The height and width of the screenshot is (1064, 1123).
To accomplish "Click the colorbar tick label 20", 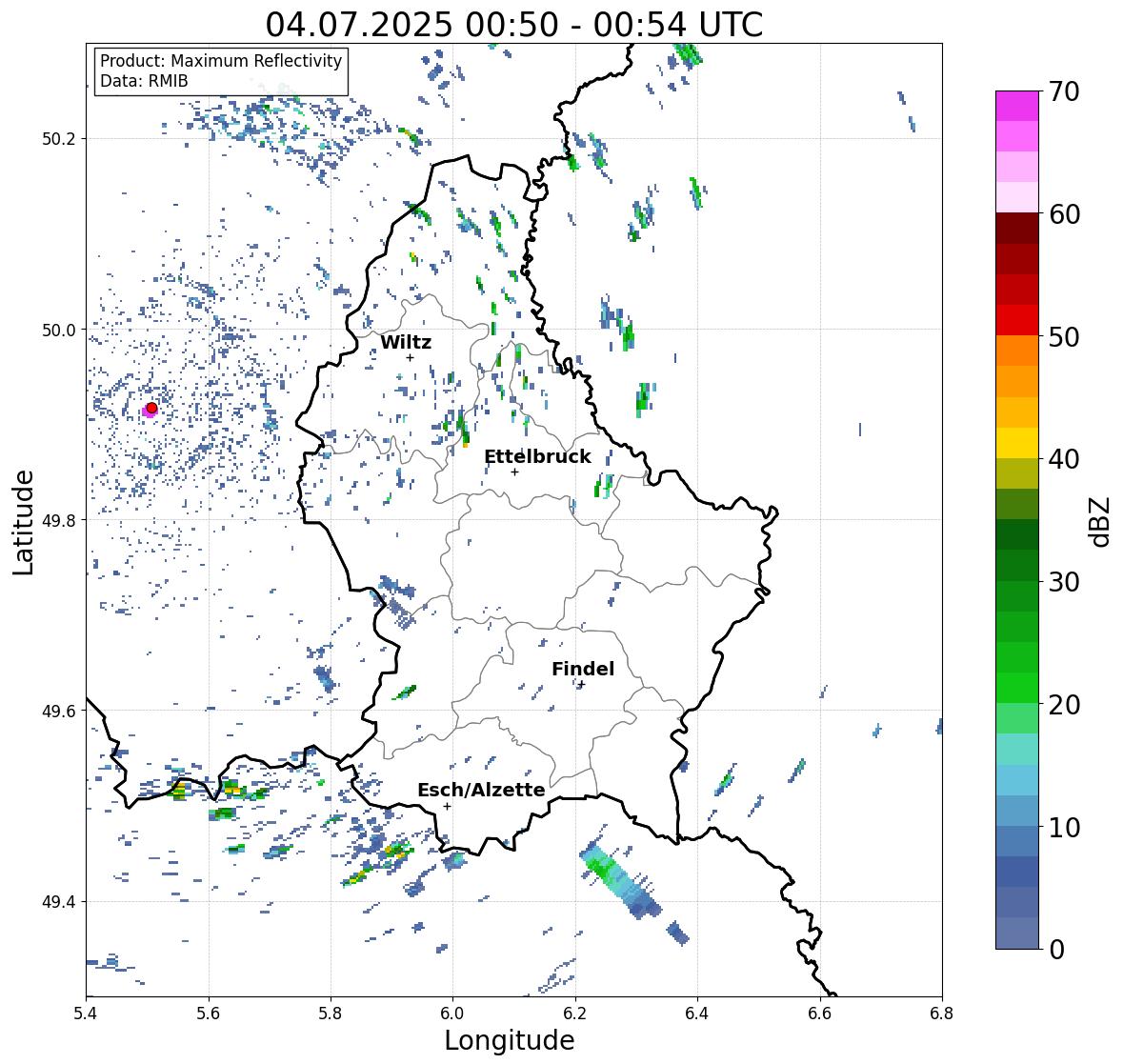I will point(1064,705).
